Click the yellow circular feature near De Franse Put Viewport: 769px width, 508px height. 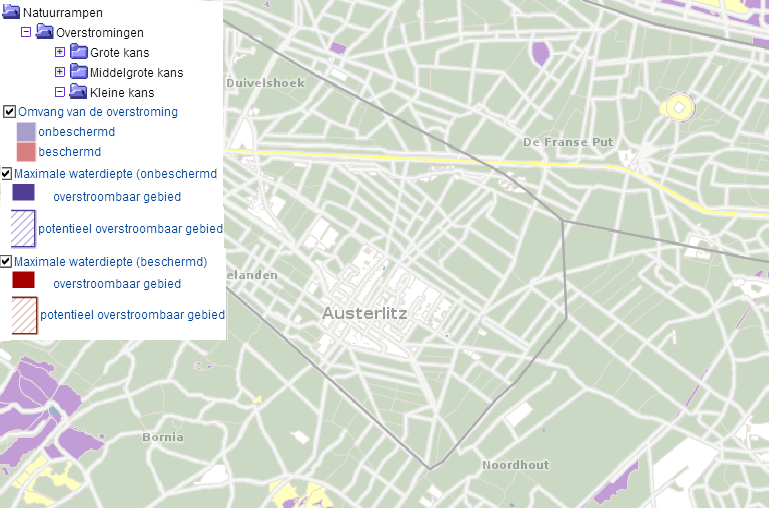pyautogui.click(x=678, y=107)
